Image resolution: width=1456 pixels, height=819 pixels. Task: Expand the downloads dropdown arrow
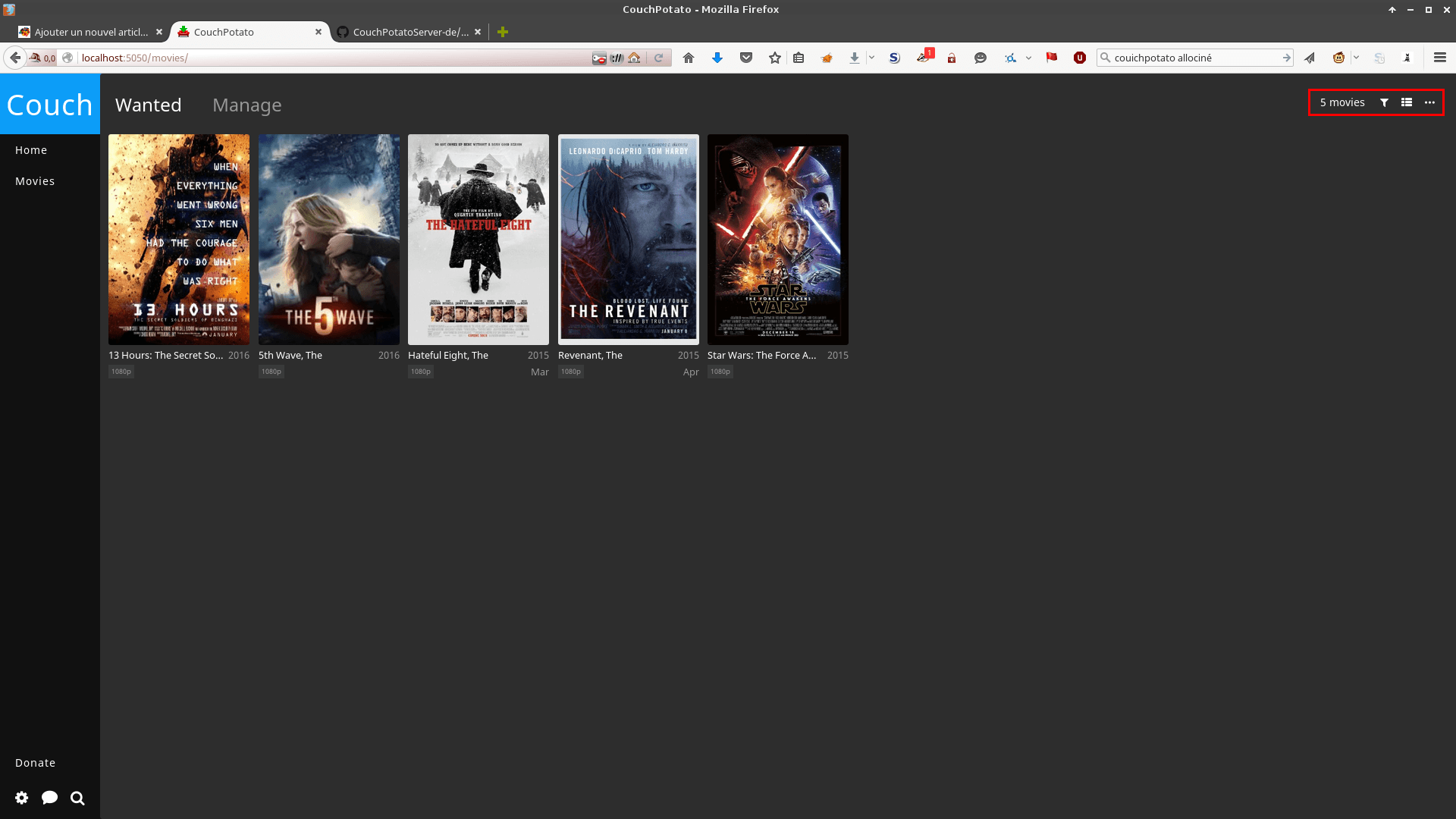click(872, 58)
